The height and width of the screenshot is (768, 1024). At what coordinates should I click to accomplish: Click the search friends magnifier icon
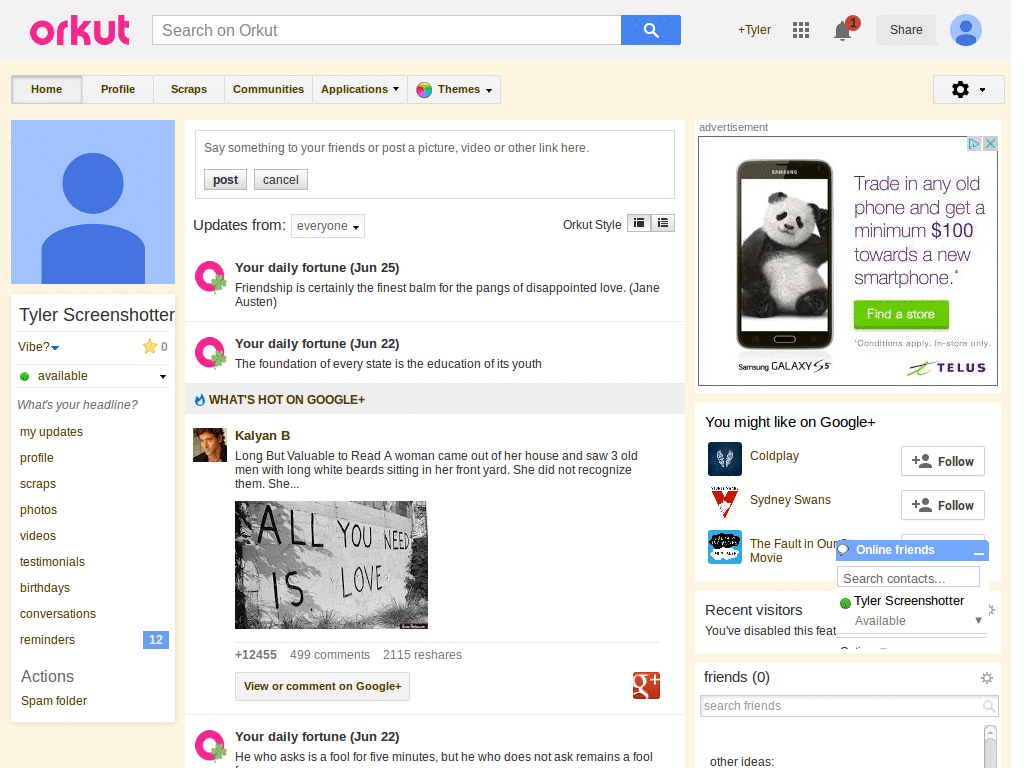coord(989,706)
